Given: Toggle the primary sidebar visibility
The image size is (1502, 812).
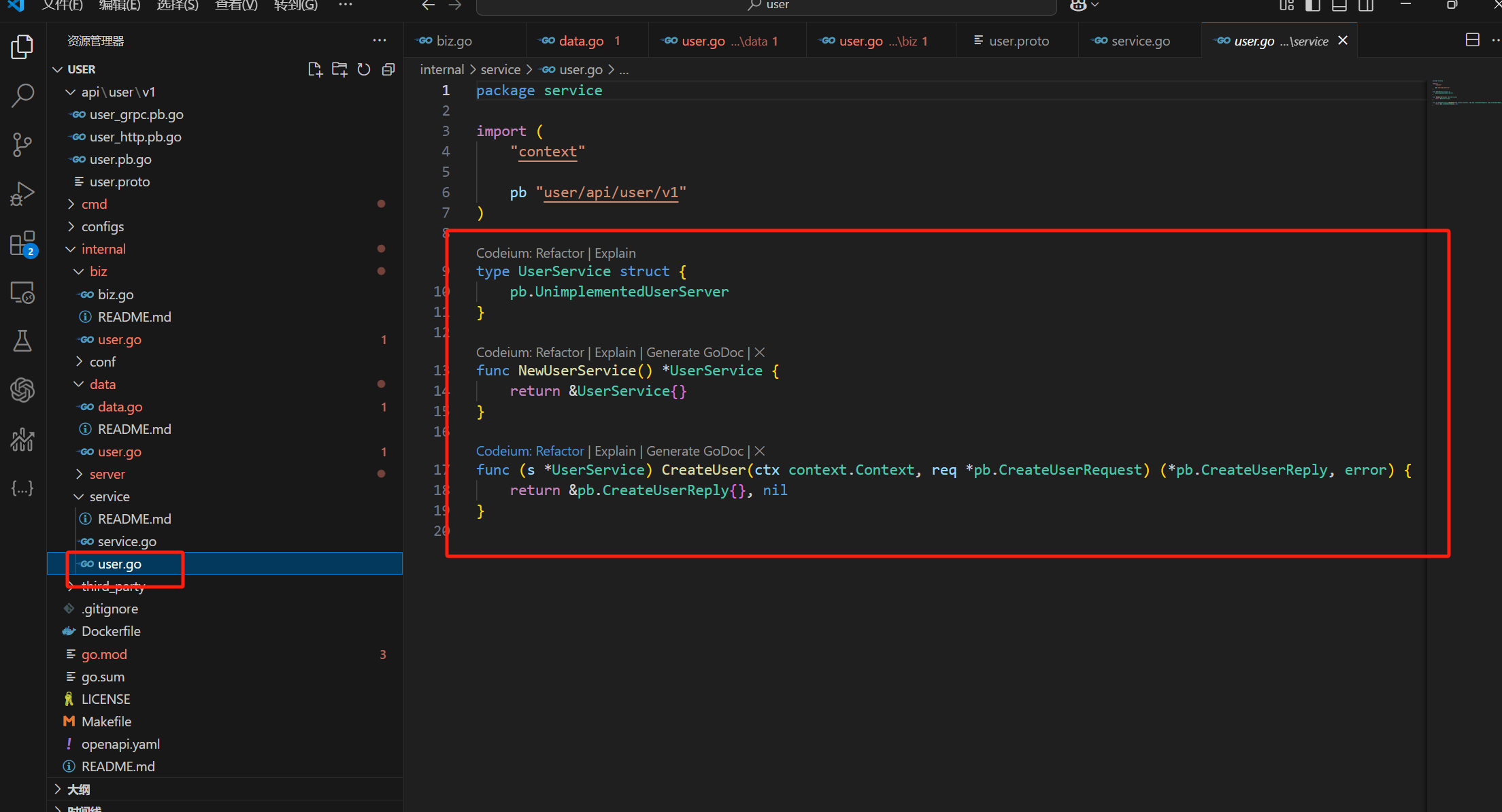Looking at the screenshot, I should 1313,5.
